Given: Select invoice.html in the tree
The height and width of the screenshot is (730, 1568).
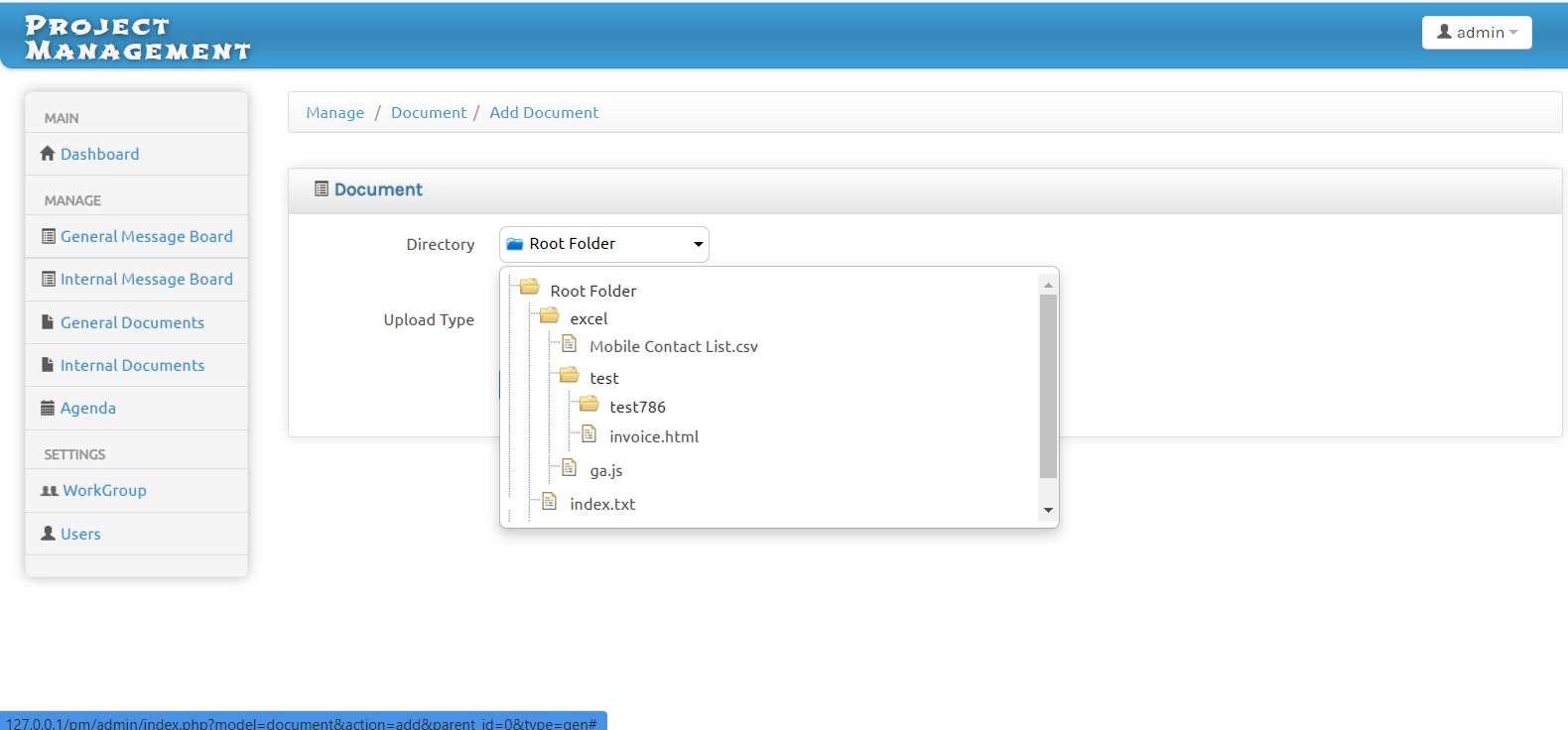Looking at the screenshot, I should pos(654,436).
